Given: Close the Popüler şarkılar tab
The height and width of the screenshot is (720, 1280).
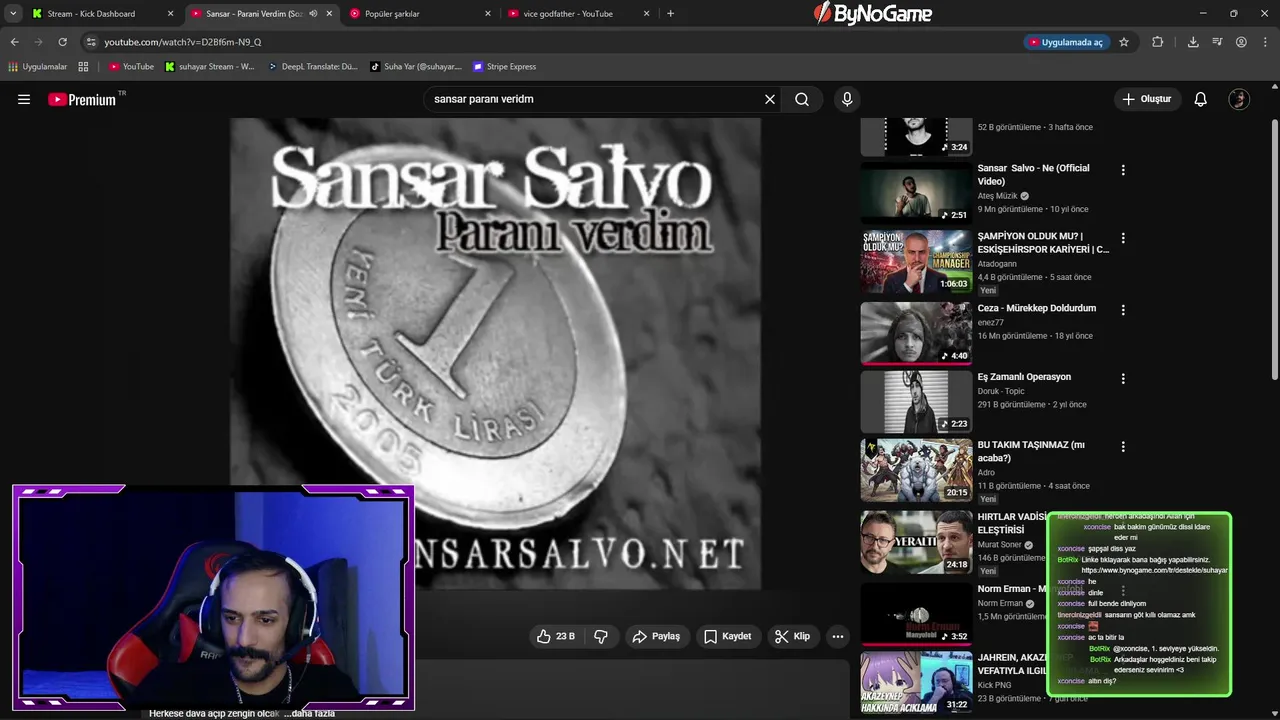Looking at the screenshot, I should tap(488, 14).
